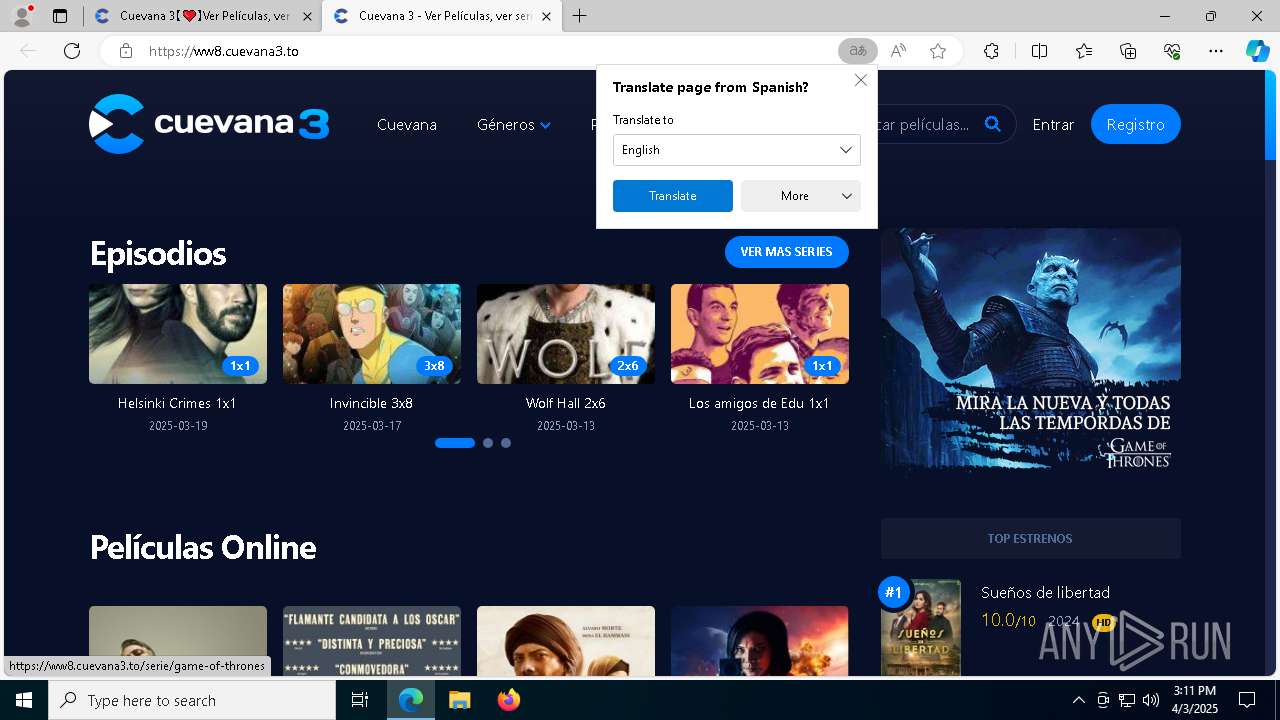The width and height of the screenshot is (1280, 720).
Task: Open Invincible episode thumbnail
Action: (x=372, y=334)
